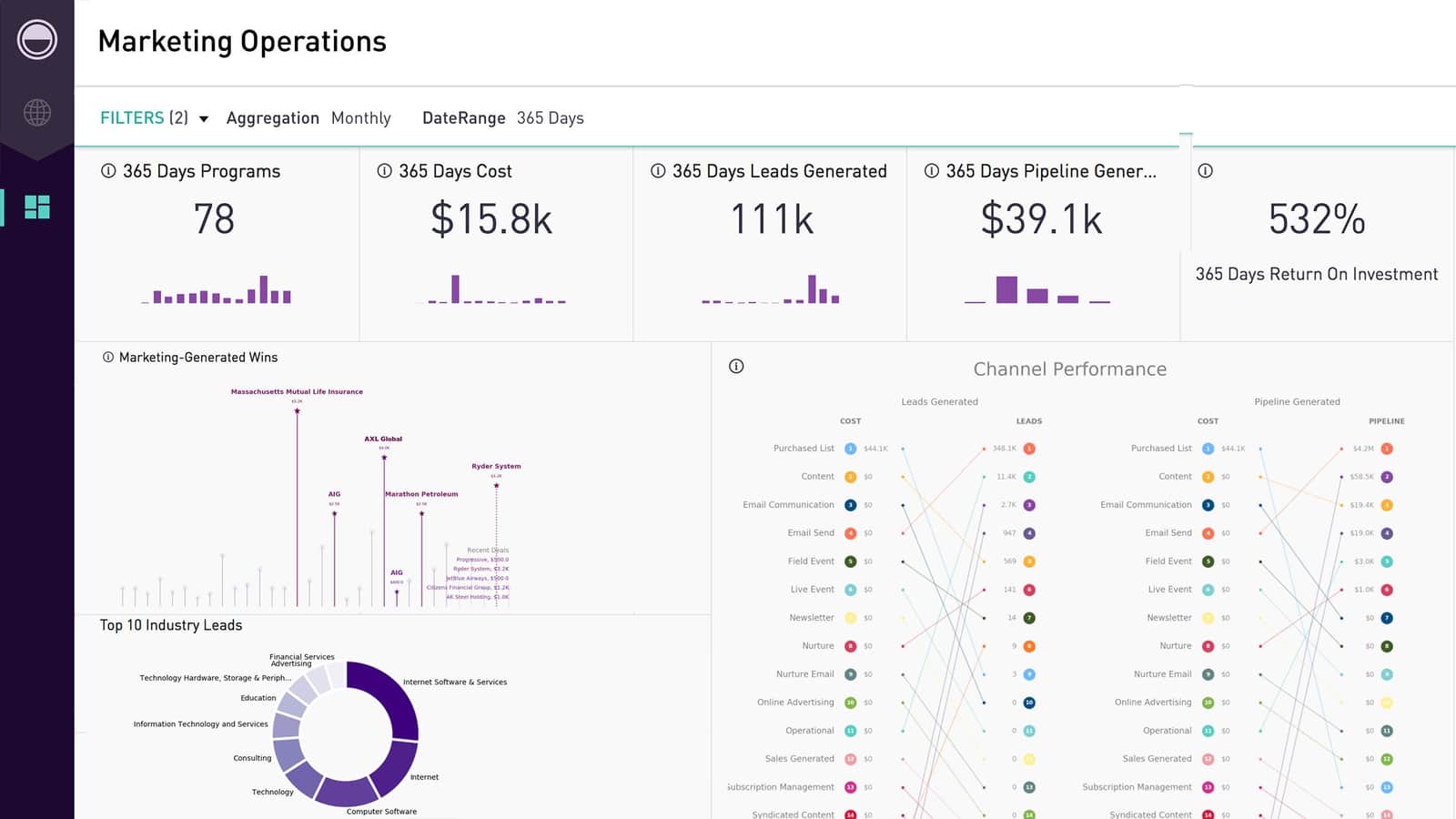1456x819 pixels.
Task: Click info icon beside 365 Days Programs
Action: 108,171
